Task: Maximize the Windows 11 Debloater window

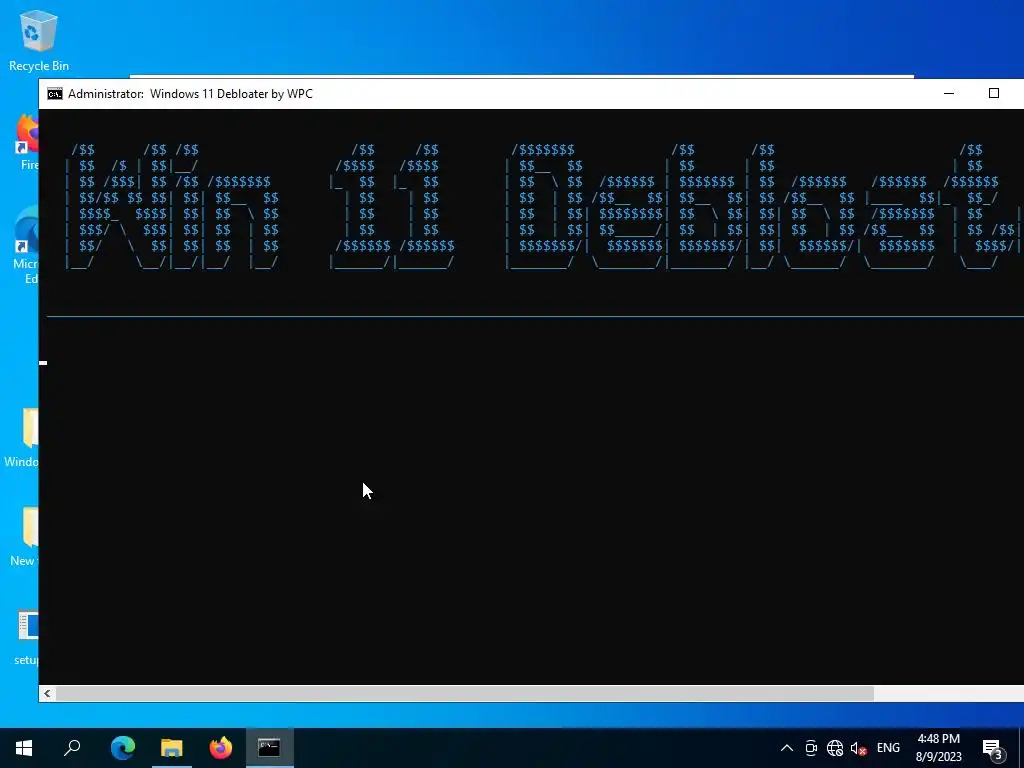Action: tap(993, 93)
